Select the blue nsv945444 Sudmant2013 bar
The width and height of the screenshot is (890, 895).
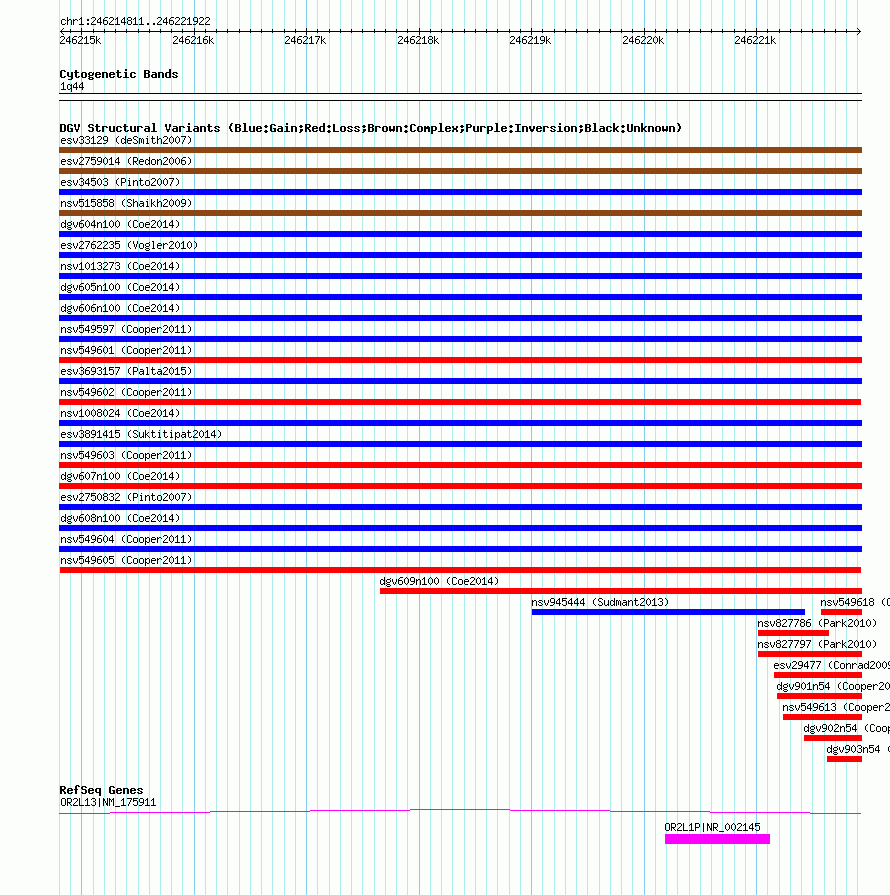point(668,612)
